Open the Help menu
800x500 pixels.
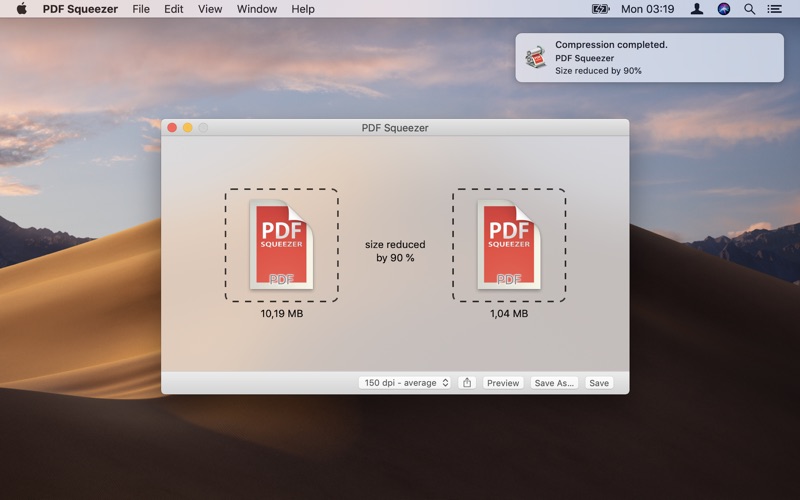point(303,9)
